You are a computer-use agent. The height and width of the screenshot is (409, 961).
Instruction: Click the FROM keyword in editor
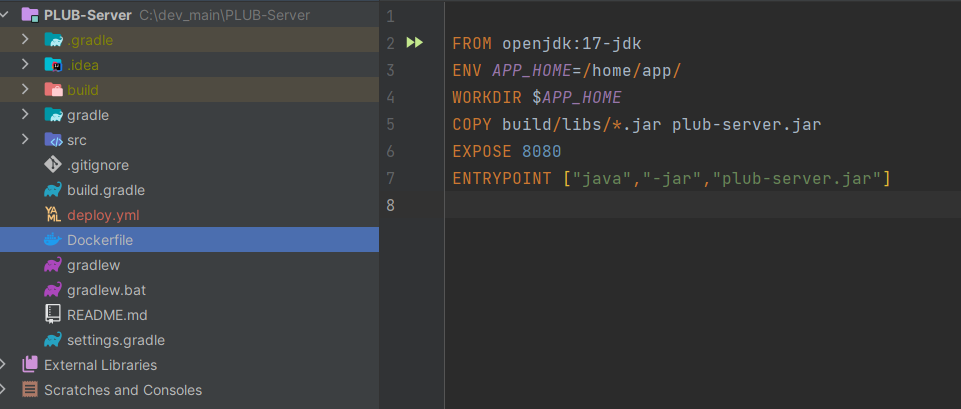472,44
